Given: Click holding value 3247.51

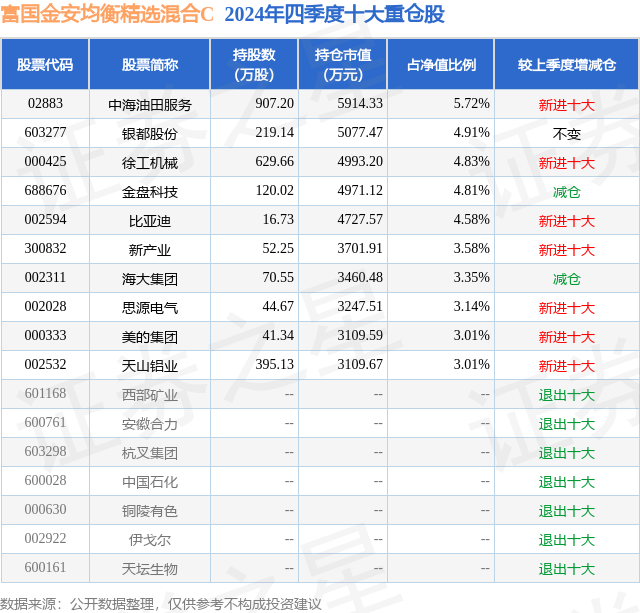Looking at the screenshot, I should click(x=360, y=306).
